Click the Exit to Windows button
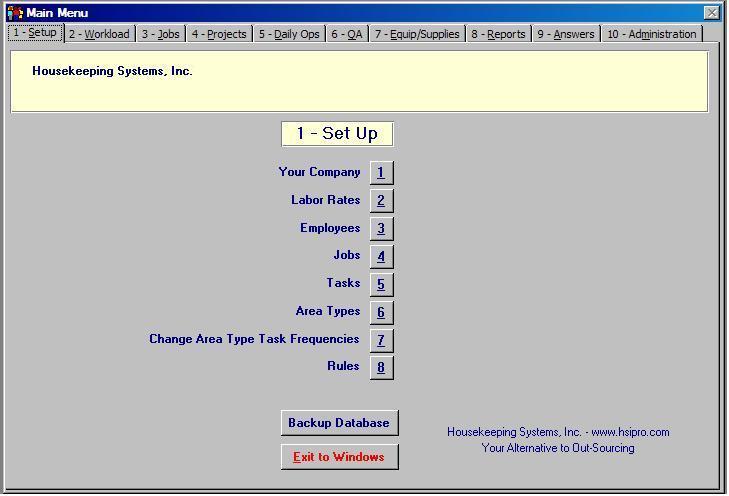 click(x=339, y=456)
